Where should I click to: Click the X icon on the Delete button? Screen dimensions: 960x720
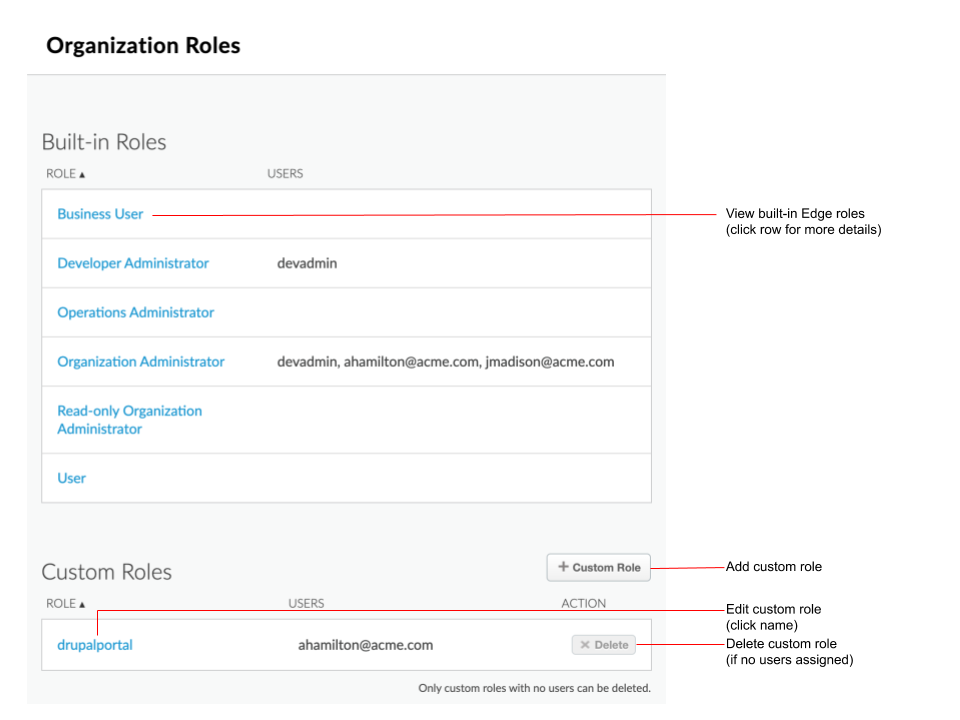[x=585, y=645]
